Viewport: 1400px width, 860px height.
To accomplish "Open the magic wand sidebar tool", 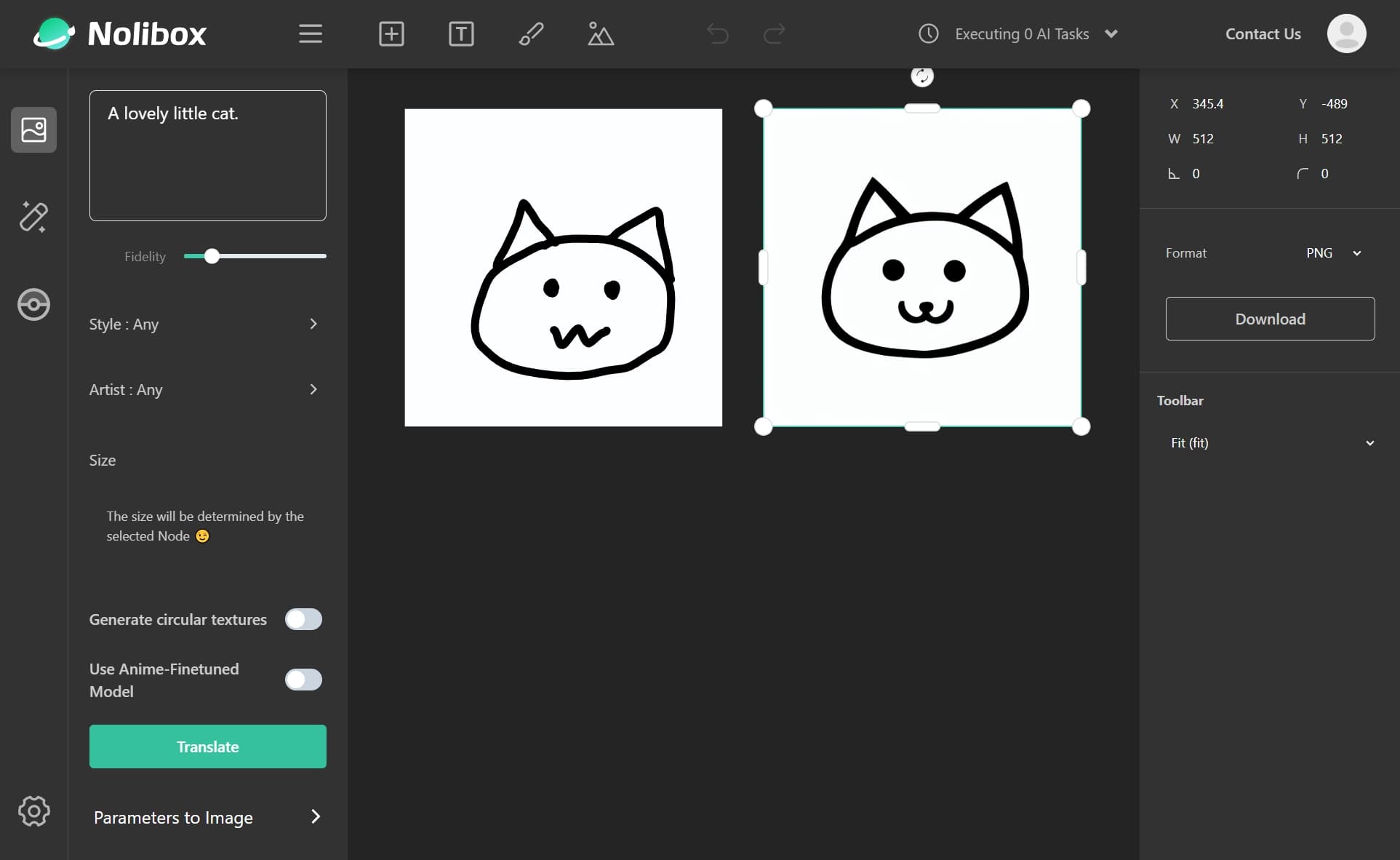I will pos(33,217).
